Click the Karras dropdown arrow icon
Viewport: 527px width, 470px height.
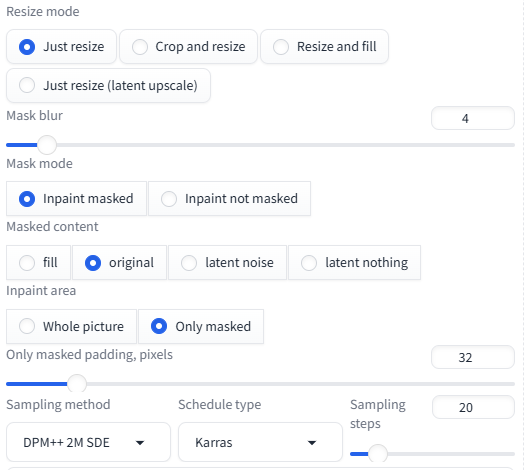pyautogui.click(x=312, y=443)
